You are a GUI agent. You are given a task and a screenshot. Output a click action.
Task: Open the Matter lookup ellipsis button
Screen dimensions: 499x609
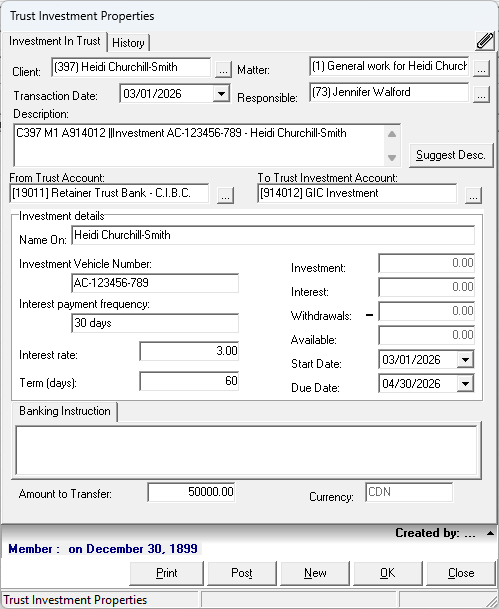pos(481,69)
